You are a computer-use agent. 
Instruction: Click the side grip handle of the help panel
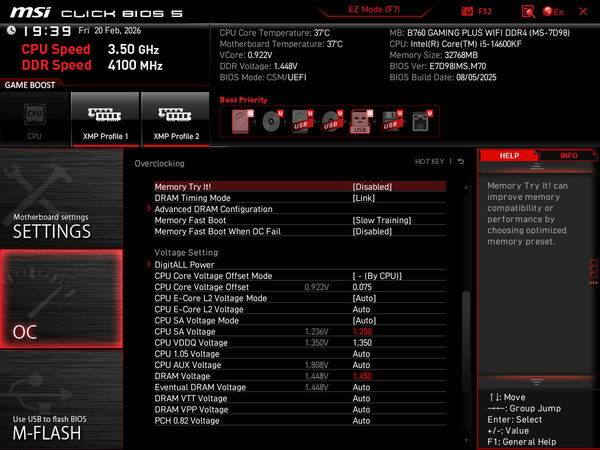click(x=593, y=272)
